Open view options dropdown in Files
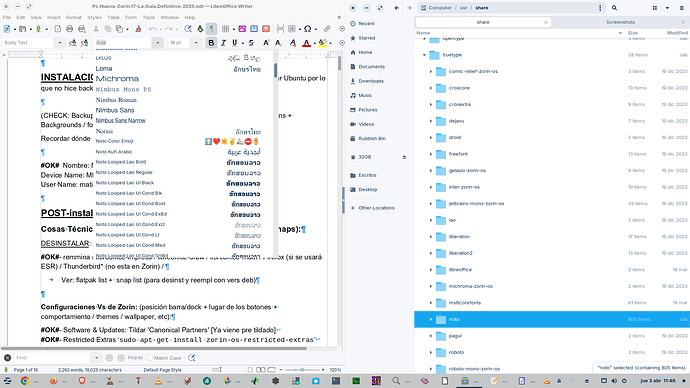The width and height of the screenshot is (690, 388). (667, 8)
